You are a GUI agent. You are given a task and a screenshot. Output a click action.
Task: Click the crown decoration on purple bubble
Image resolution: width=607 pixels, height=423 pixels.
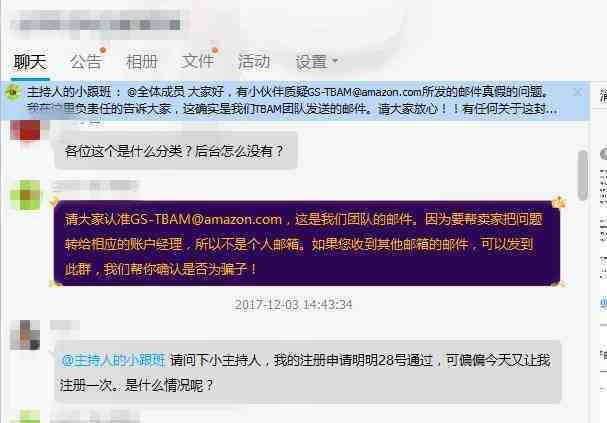tap(559, 202)
